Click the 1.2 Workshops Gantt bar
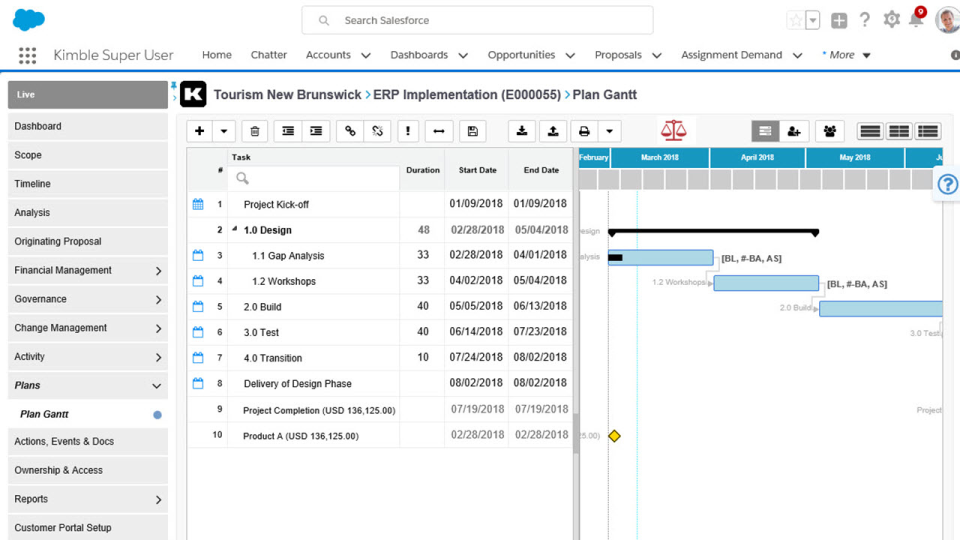960x540 pixels. tap(766, 283)
